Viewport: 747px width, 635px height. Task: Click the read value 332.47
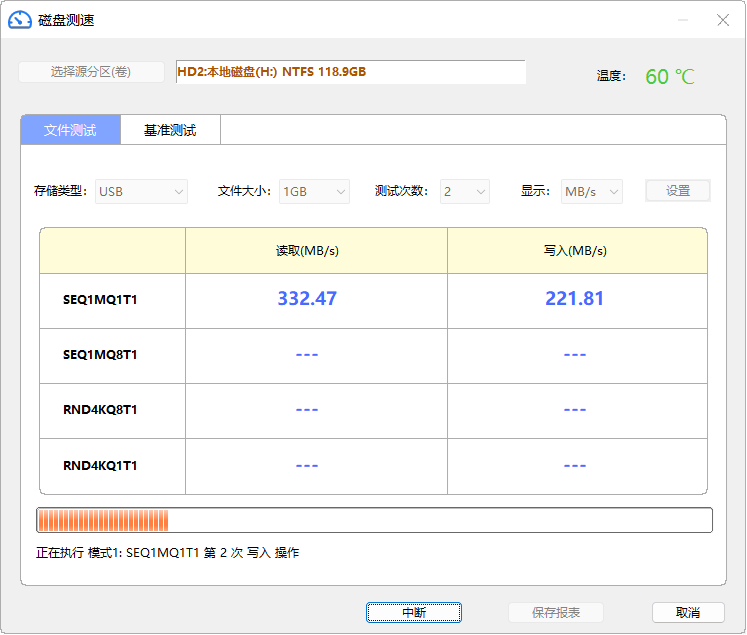pos(307,299)
